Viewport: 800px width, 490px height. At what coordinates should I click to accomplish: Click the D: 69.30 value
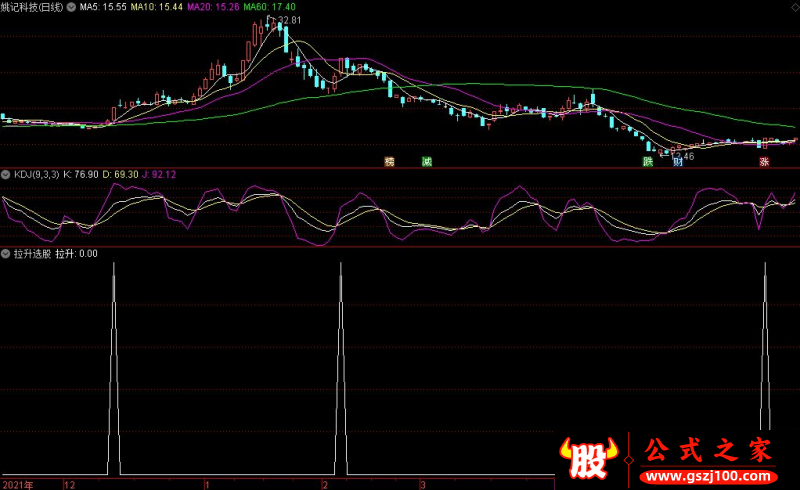tap(120, 175)
